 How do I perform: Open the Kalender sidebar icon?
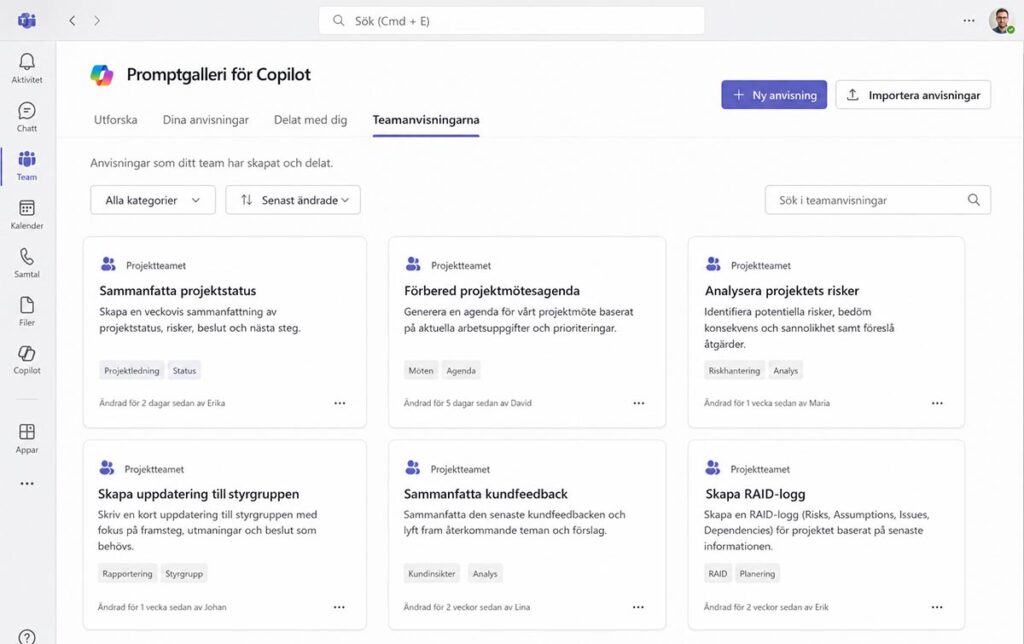point(27,208)
